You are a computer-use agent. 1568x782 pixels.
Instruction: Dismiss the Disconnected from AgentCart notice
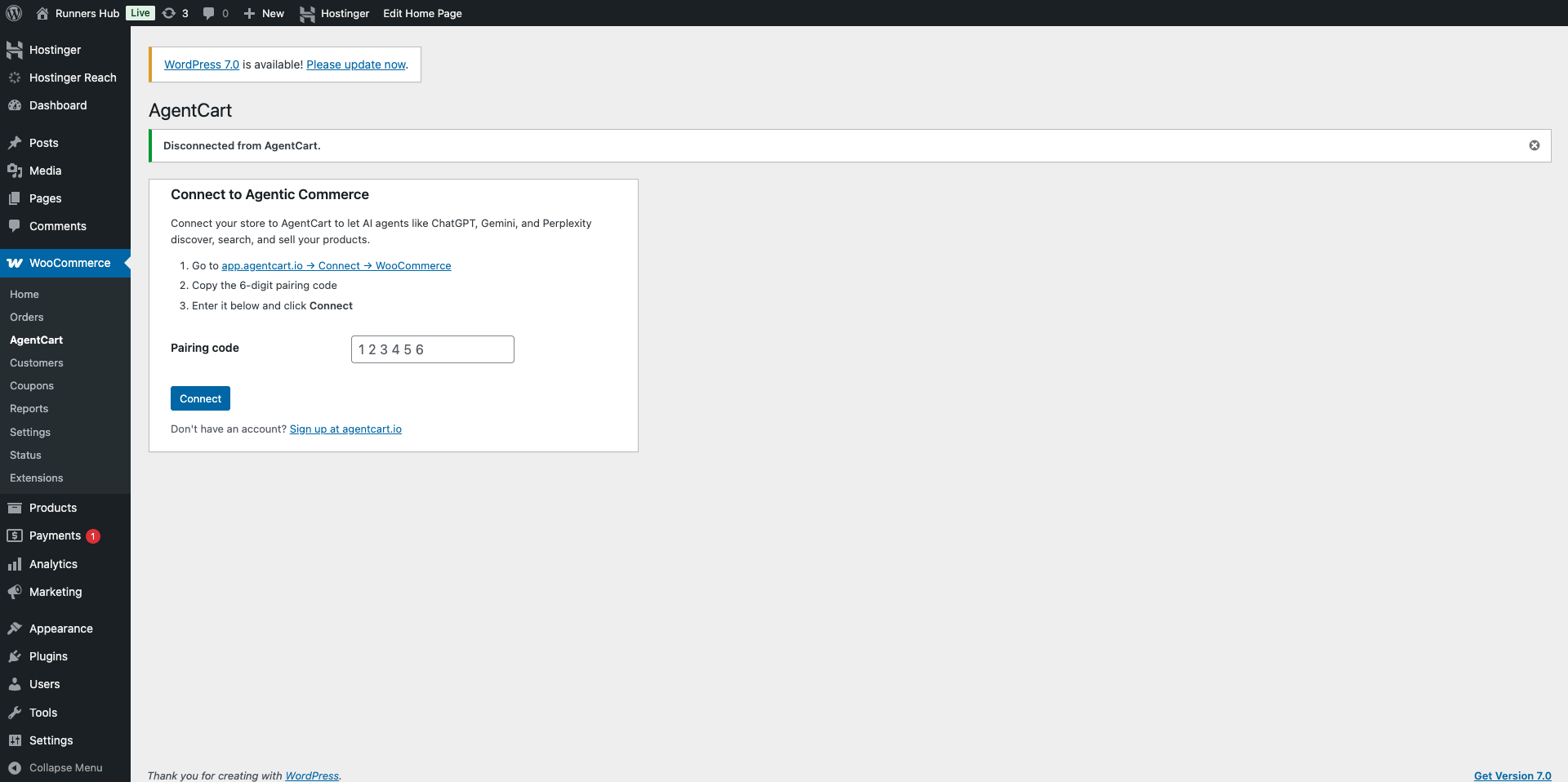[x=1535, y=145]
